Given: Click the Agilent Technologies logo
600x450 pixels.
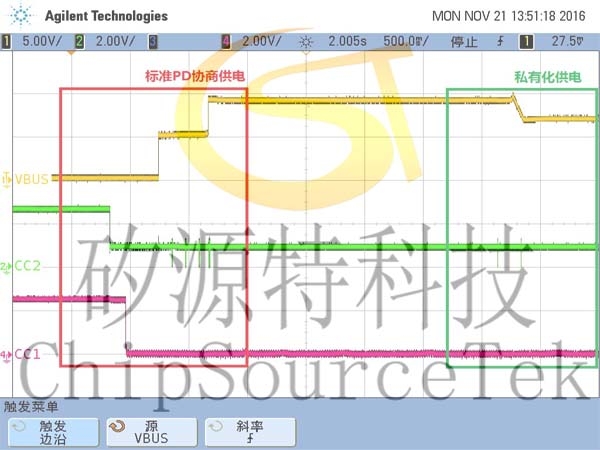Looking at the screenshot, I should [21, 16].
